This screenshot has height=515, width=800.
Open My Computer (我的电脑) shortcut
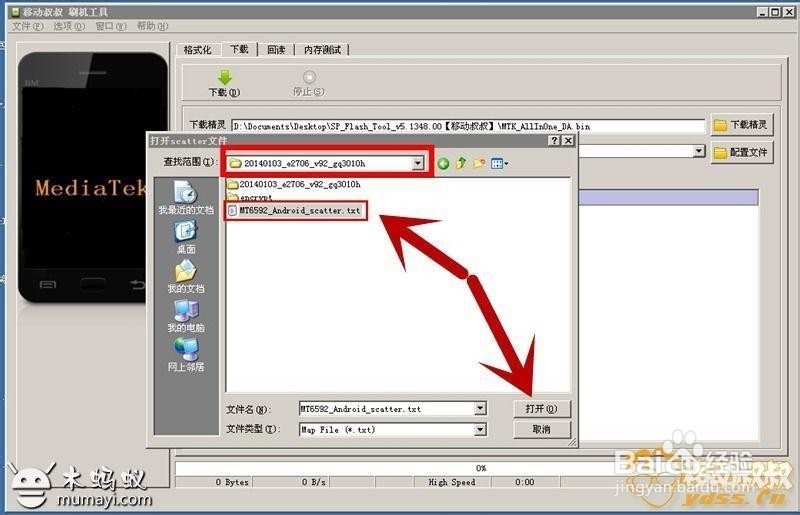point(186,316)
